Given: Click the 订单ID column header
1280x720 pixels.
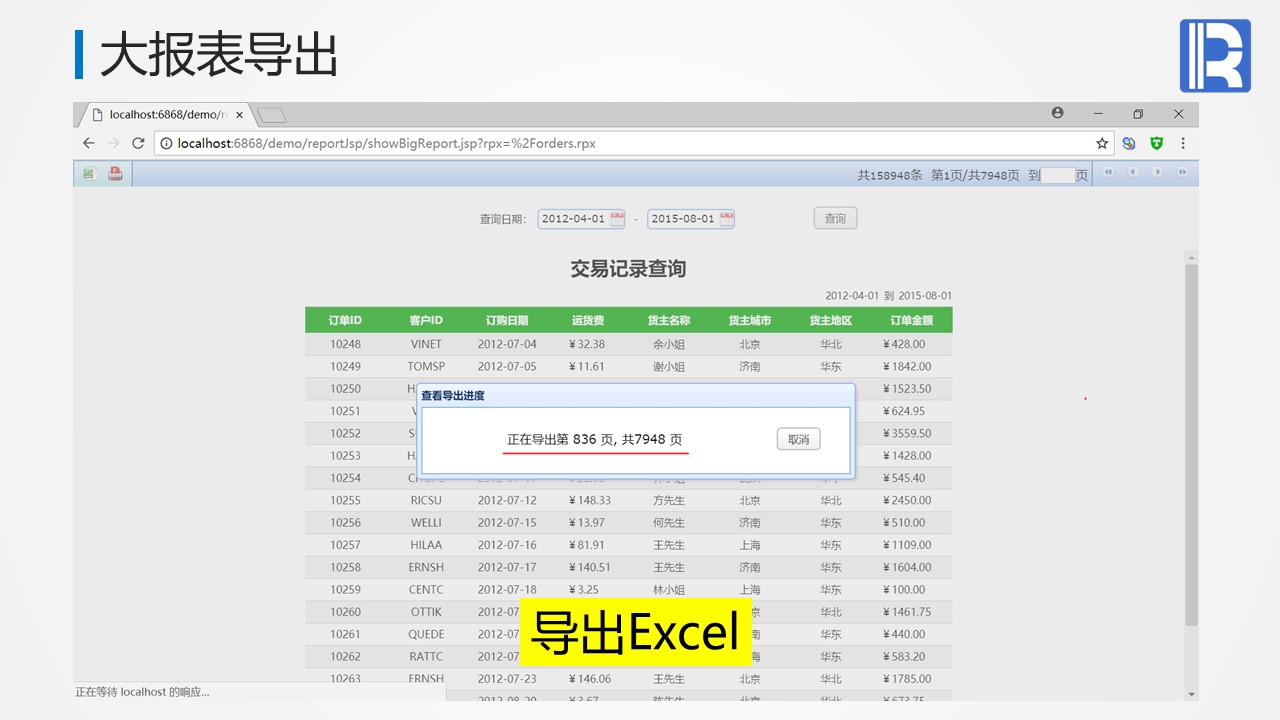Looking at the screenshot, I should coord(345,321).
